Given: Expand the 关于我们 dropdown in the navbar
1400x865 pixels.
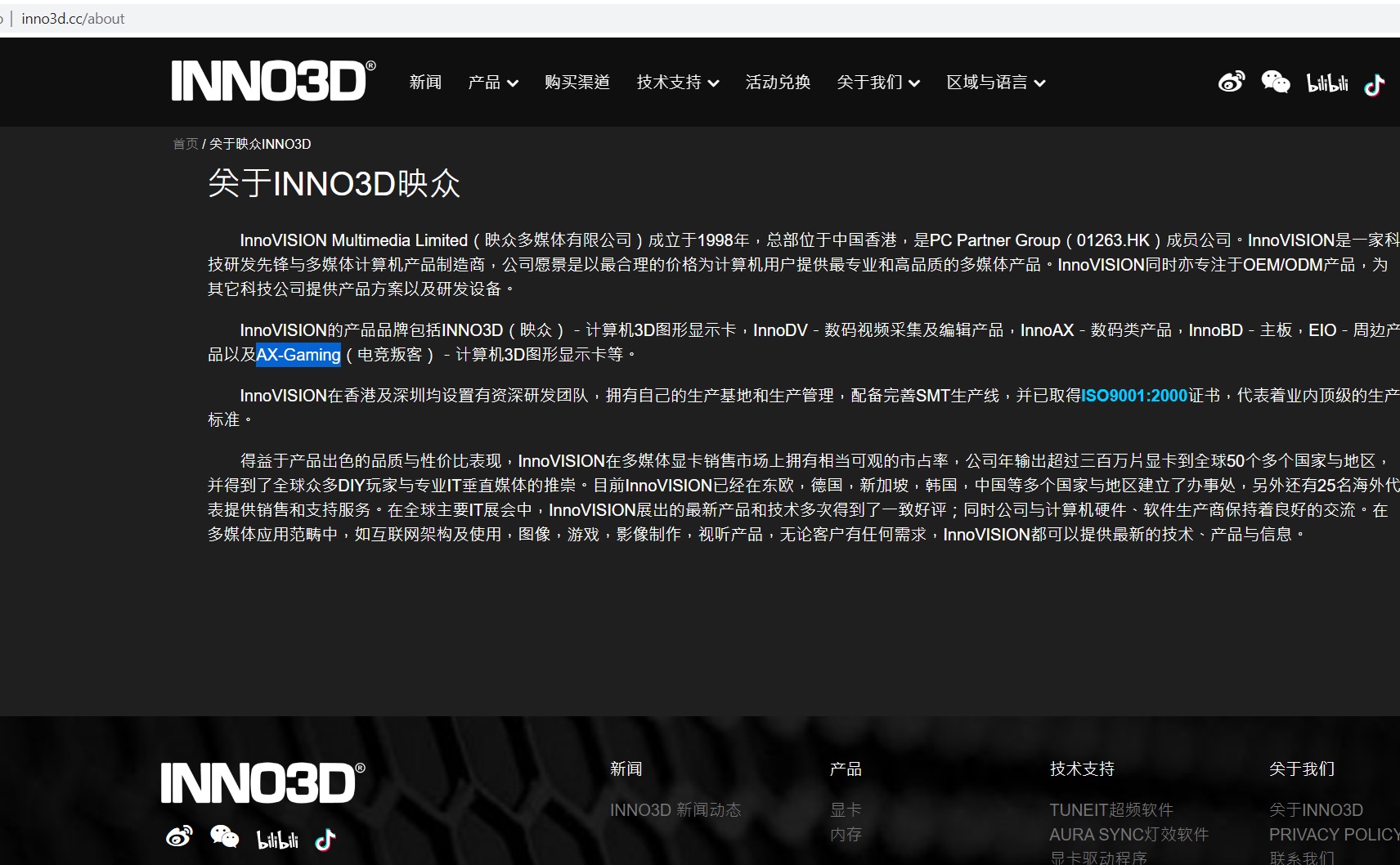Looking at the screenshot, I should click(x=878, y=83).
